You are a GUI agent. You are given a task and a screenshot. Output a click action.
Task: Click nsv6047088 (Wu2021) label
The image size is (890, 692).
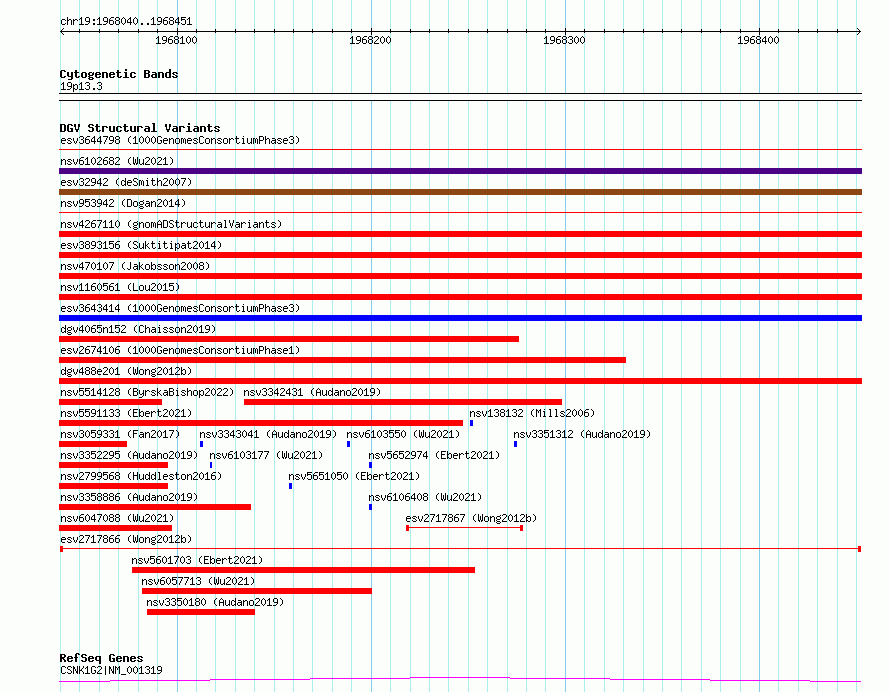click(x=117, y=518)
